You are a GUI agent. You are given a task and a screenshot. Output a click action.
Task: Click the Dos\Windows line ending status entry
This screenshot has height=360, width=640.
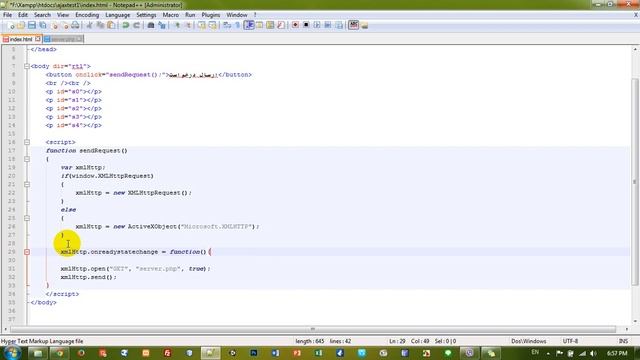click(529, 341)
